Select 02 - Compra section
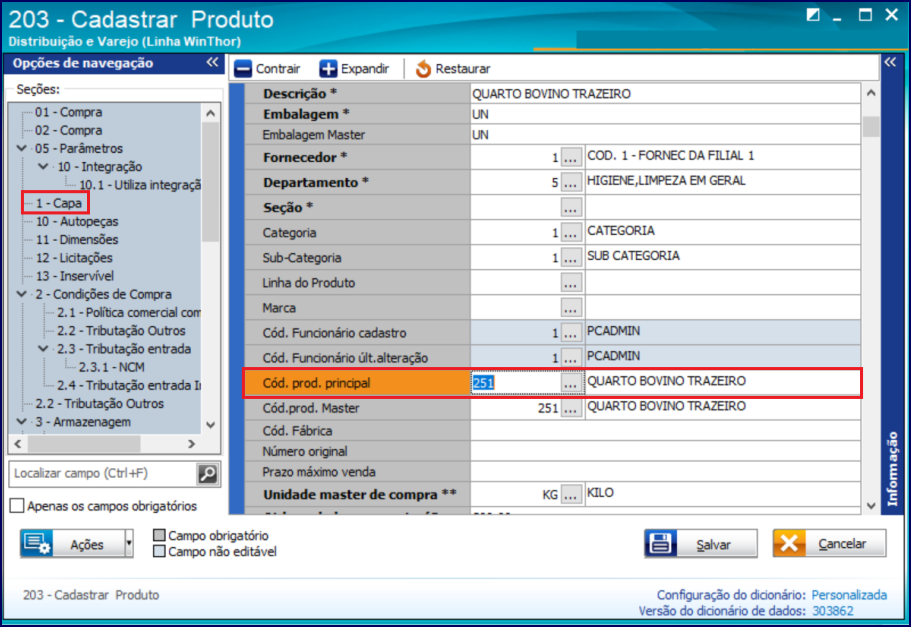This screenshot has height=627, width=911. (x=68, y=130)
